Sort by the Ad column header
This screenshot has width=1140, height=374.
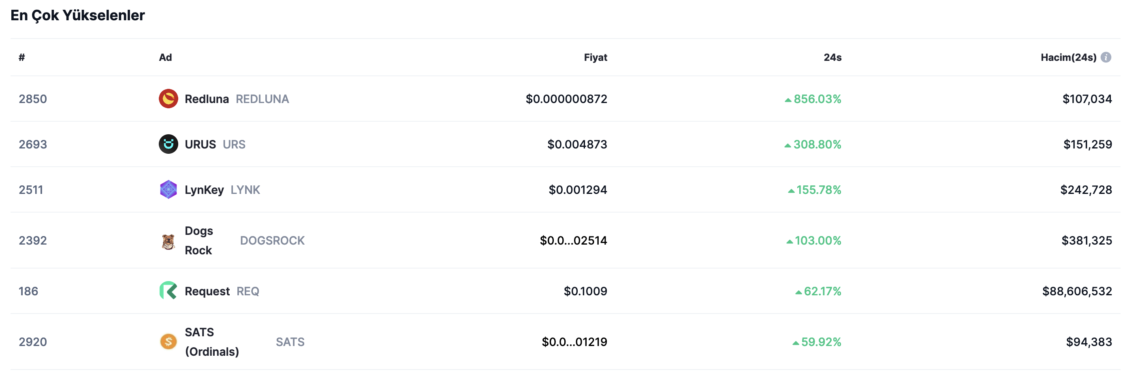tap(166, 57)
